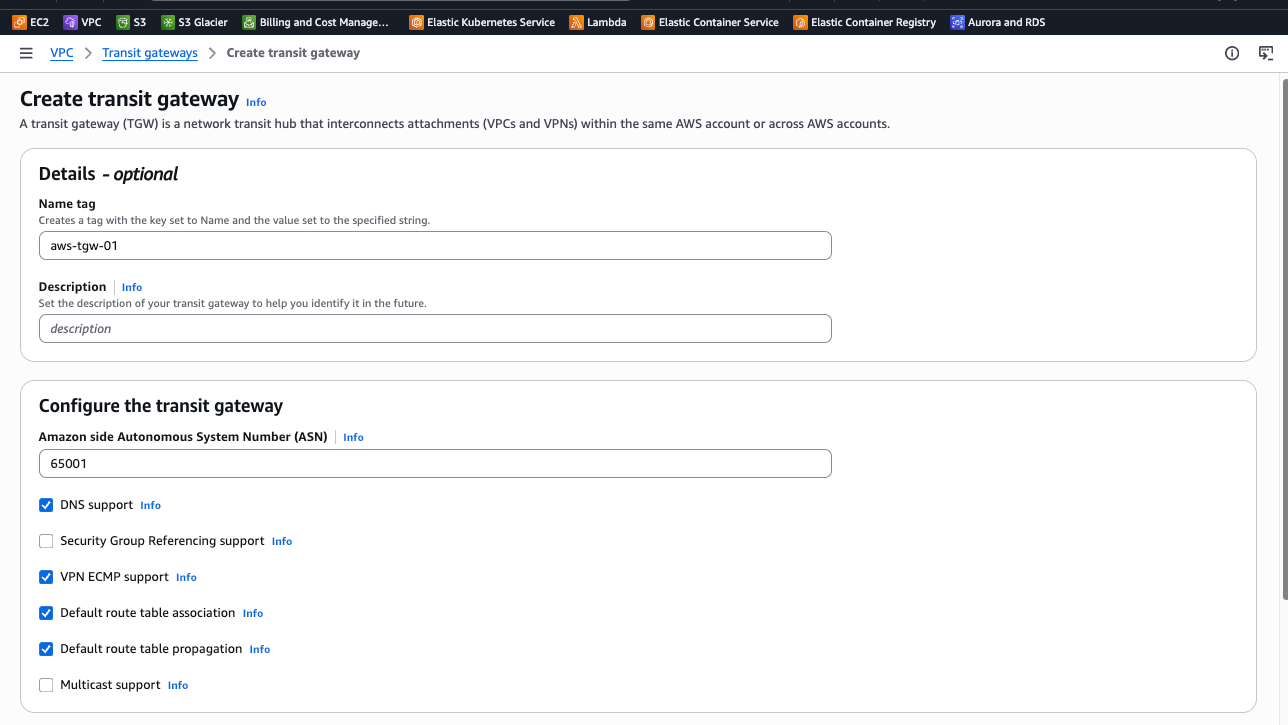
Task: Open Elastic Kubernetes Service icon
Action: click(x=416, y=22)
